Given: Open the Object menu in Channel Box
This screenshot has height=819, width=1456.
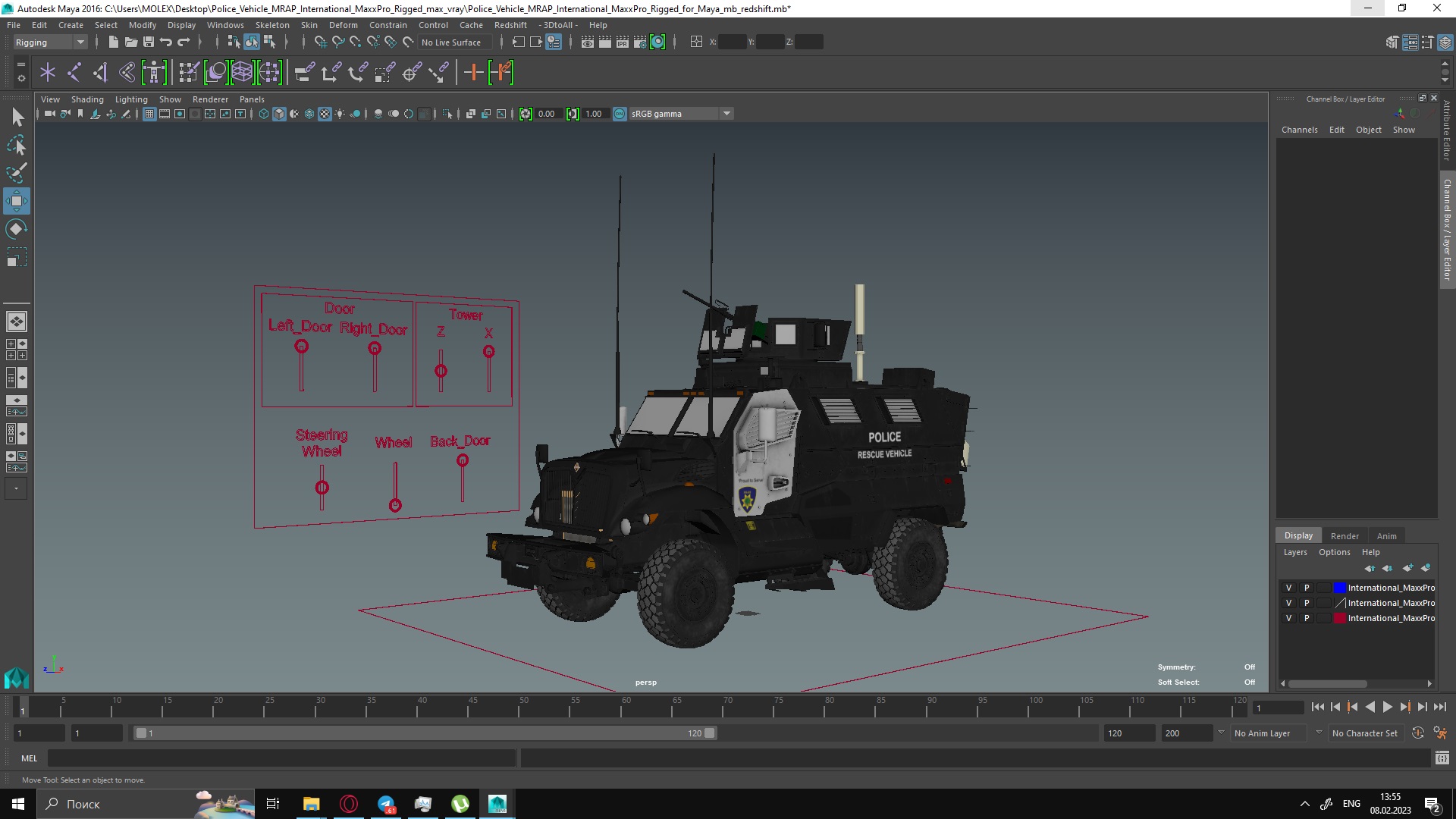Looking at the screenshot, I should 1368,130.
